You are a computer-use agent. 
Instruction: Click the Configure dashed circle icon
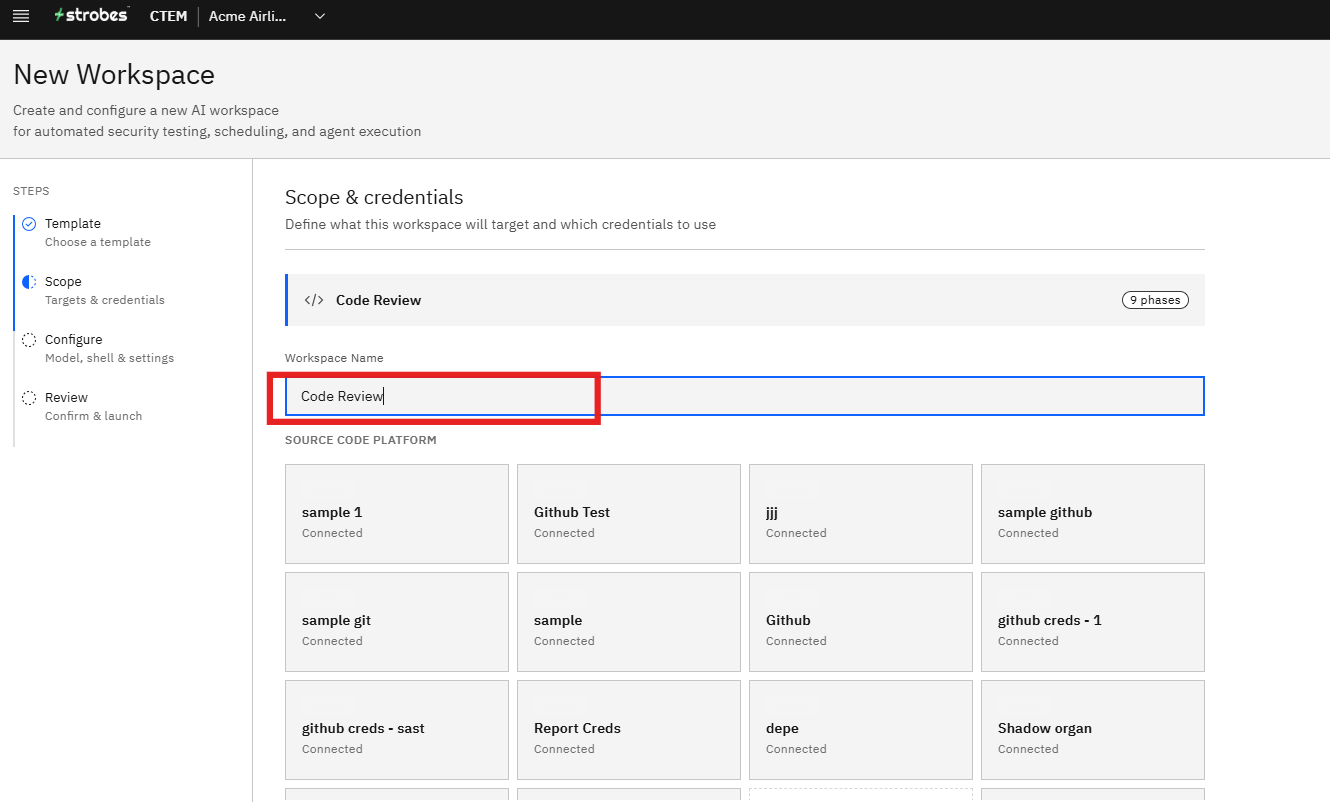click(29, 340)
